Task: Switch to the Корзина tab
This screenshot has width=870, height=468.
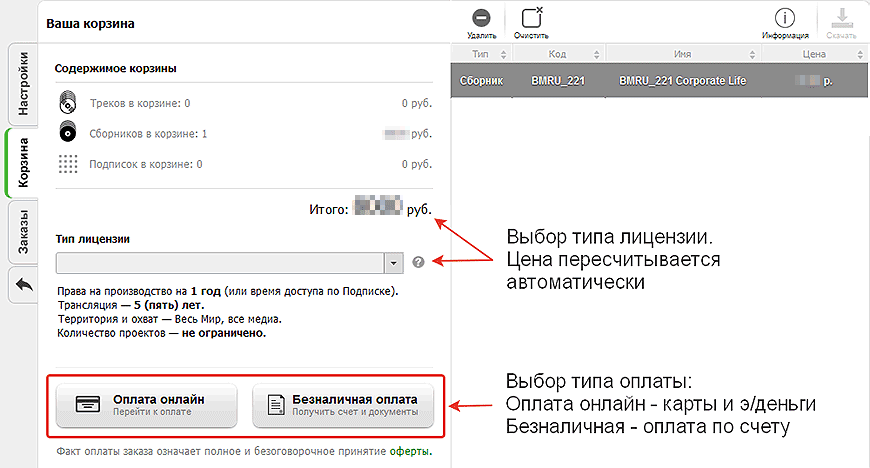Action: click(x=23, y=163)
